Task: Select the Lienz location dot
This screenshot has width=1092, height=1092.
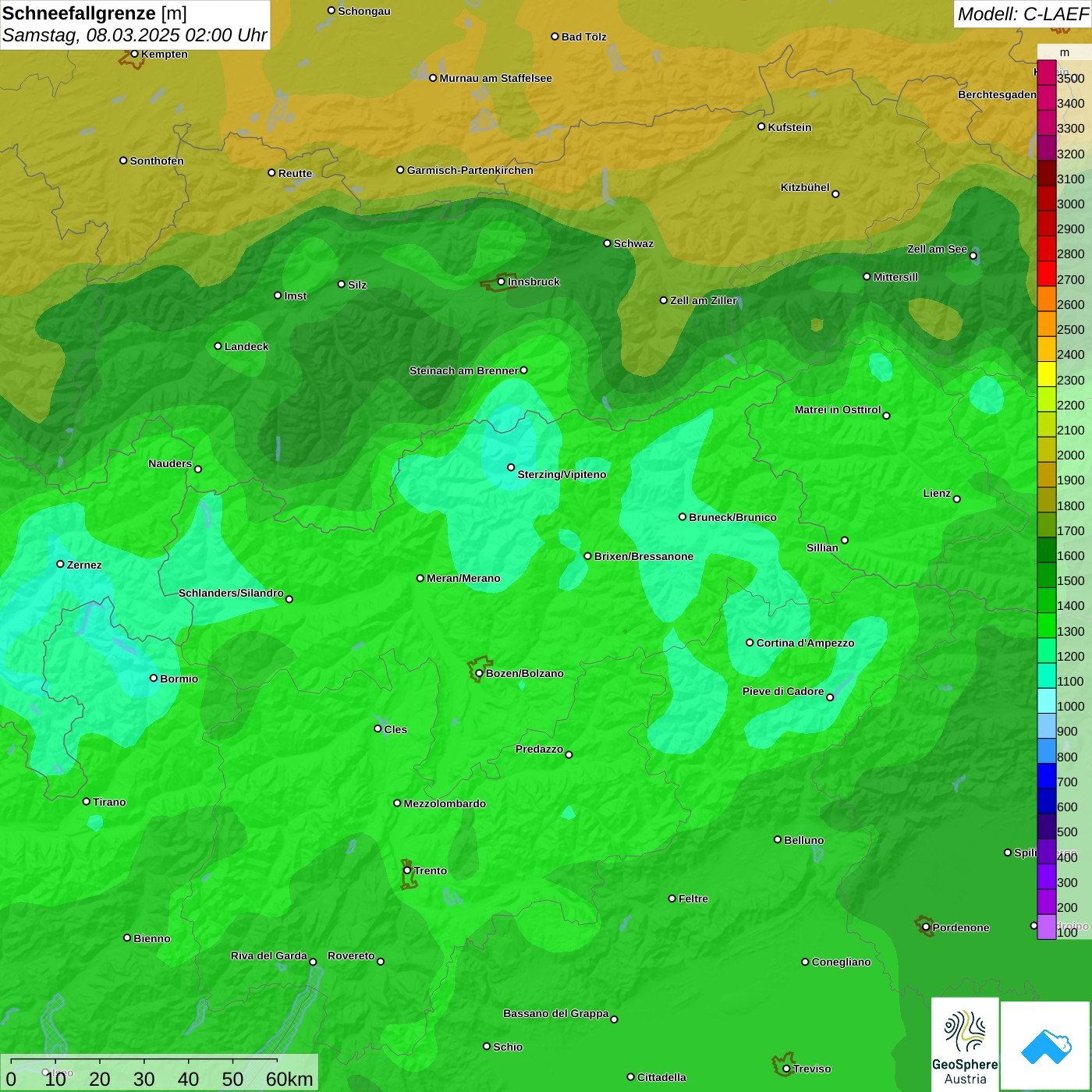Action: (957, 499)
